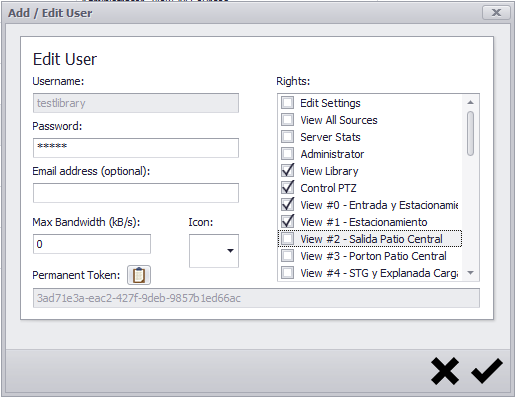Enable View #3 - Porton Patio Central
This screenshot has width=516, height=399.
pyautogui.click(x=287, y=256)
